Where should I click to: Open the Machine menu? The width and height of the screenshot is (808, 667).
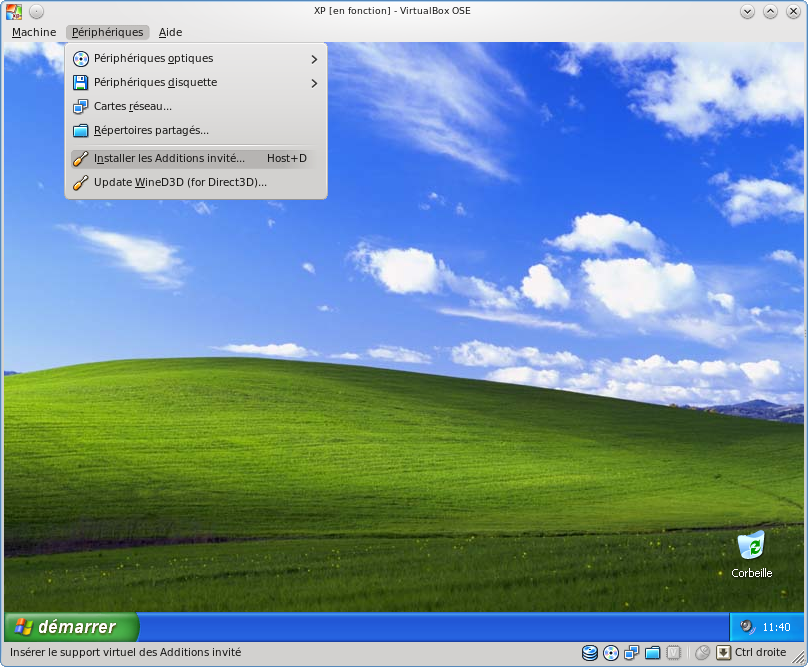coord(34,32)
